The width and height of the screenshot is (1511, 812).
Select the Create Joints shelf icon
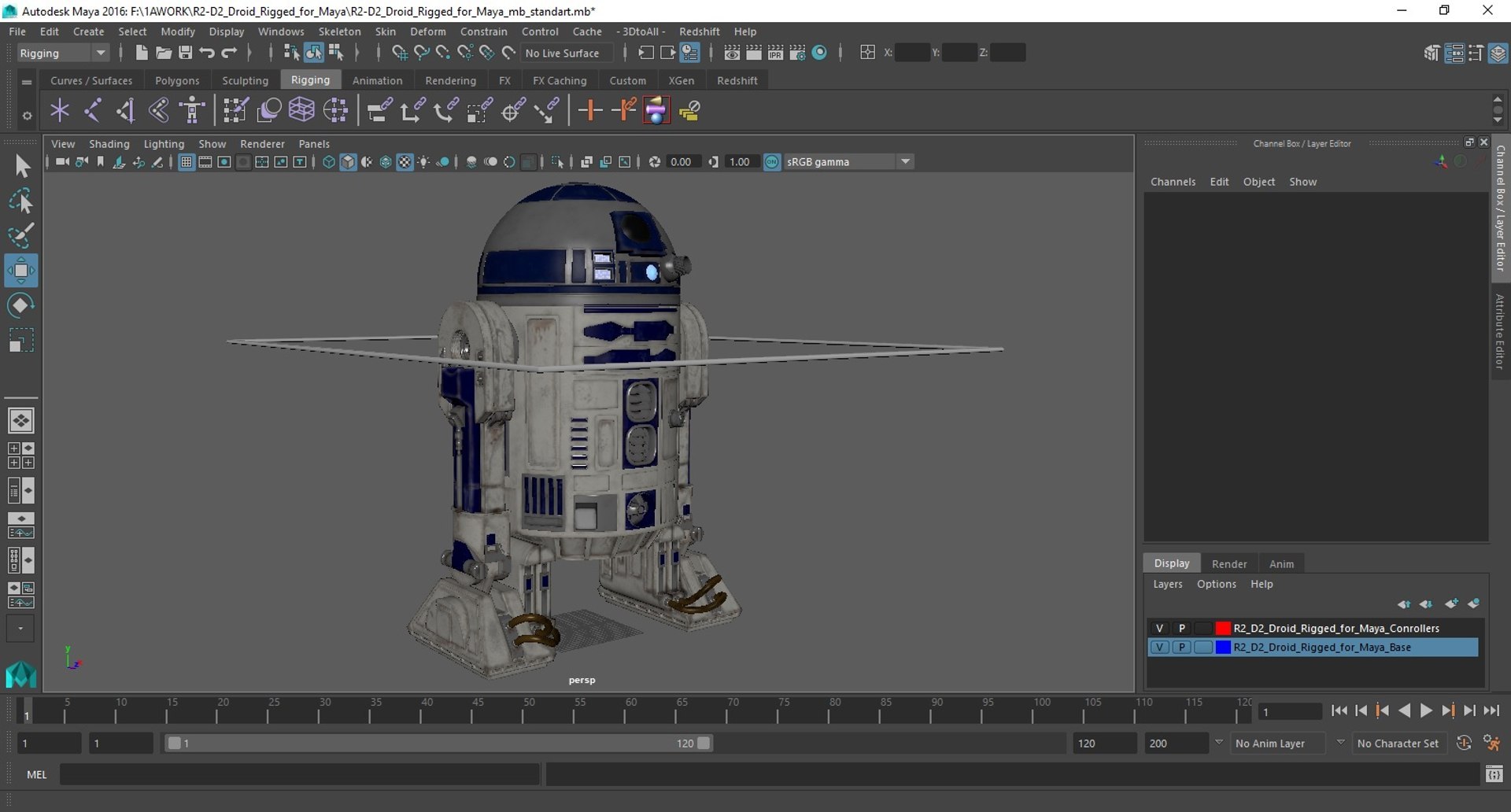pyautogui.click(x=93, y=110)
